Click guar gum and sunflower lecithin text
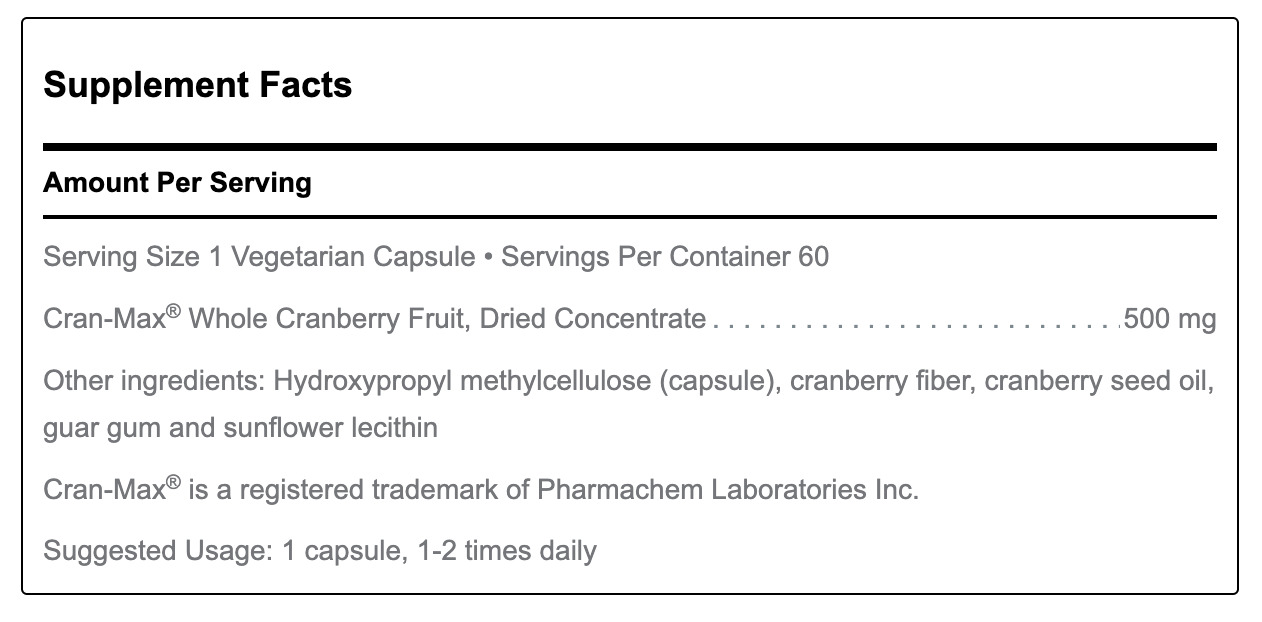This screenshot has width=1262, height=622. pos(241,429)
